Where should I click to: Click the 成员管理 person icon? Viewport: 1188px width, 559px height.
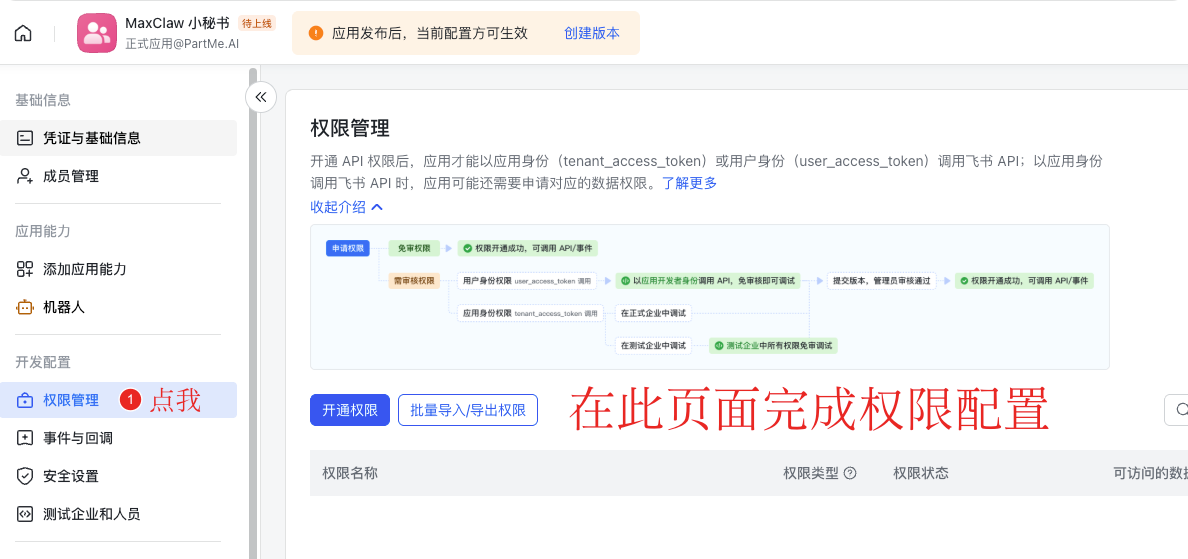pos(25,176)
